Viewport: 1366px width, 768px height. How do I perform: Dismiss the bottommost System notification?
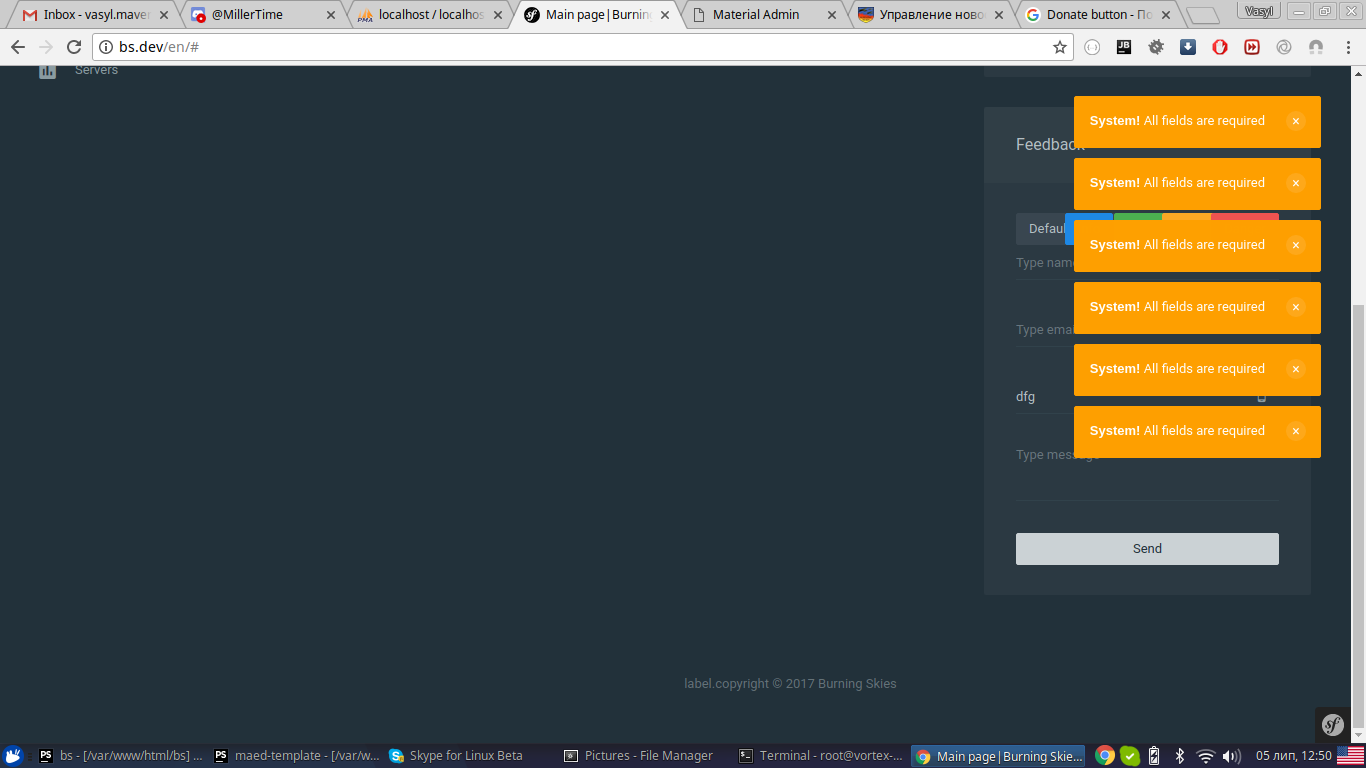pos(1296,431)
